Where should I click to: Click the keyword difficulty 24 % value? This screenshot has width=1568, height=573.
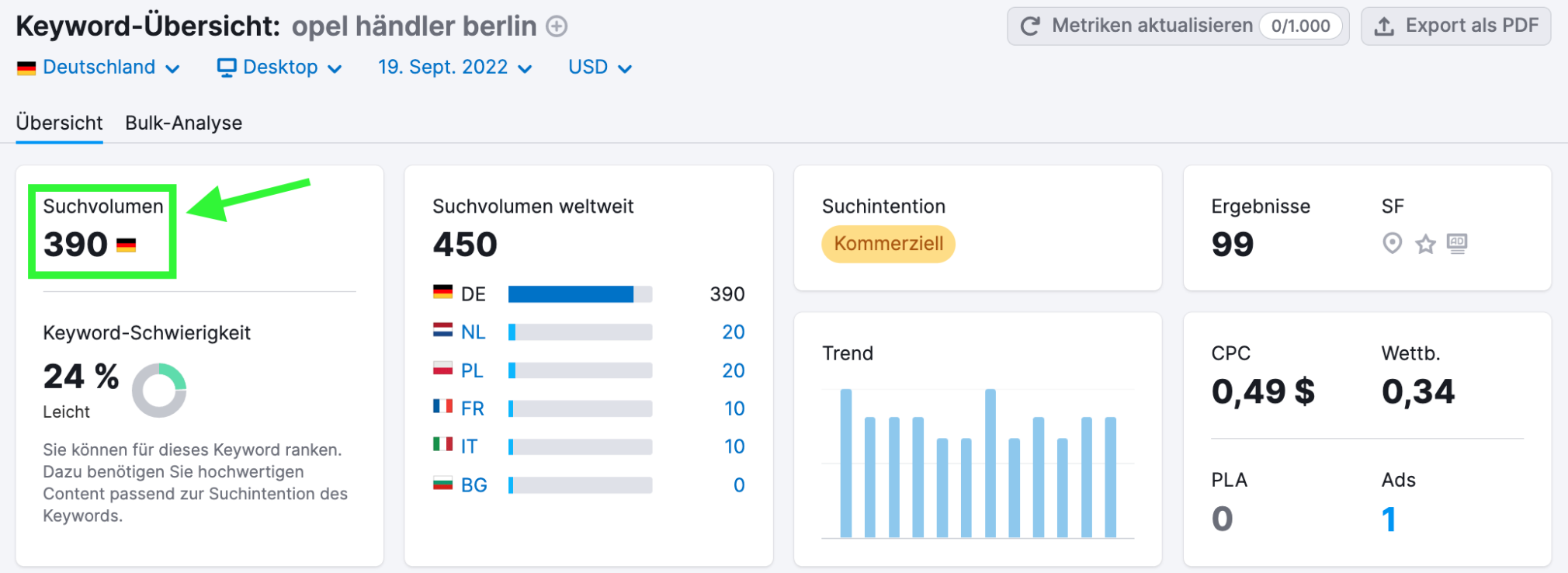81,377
